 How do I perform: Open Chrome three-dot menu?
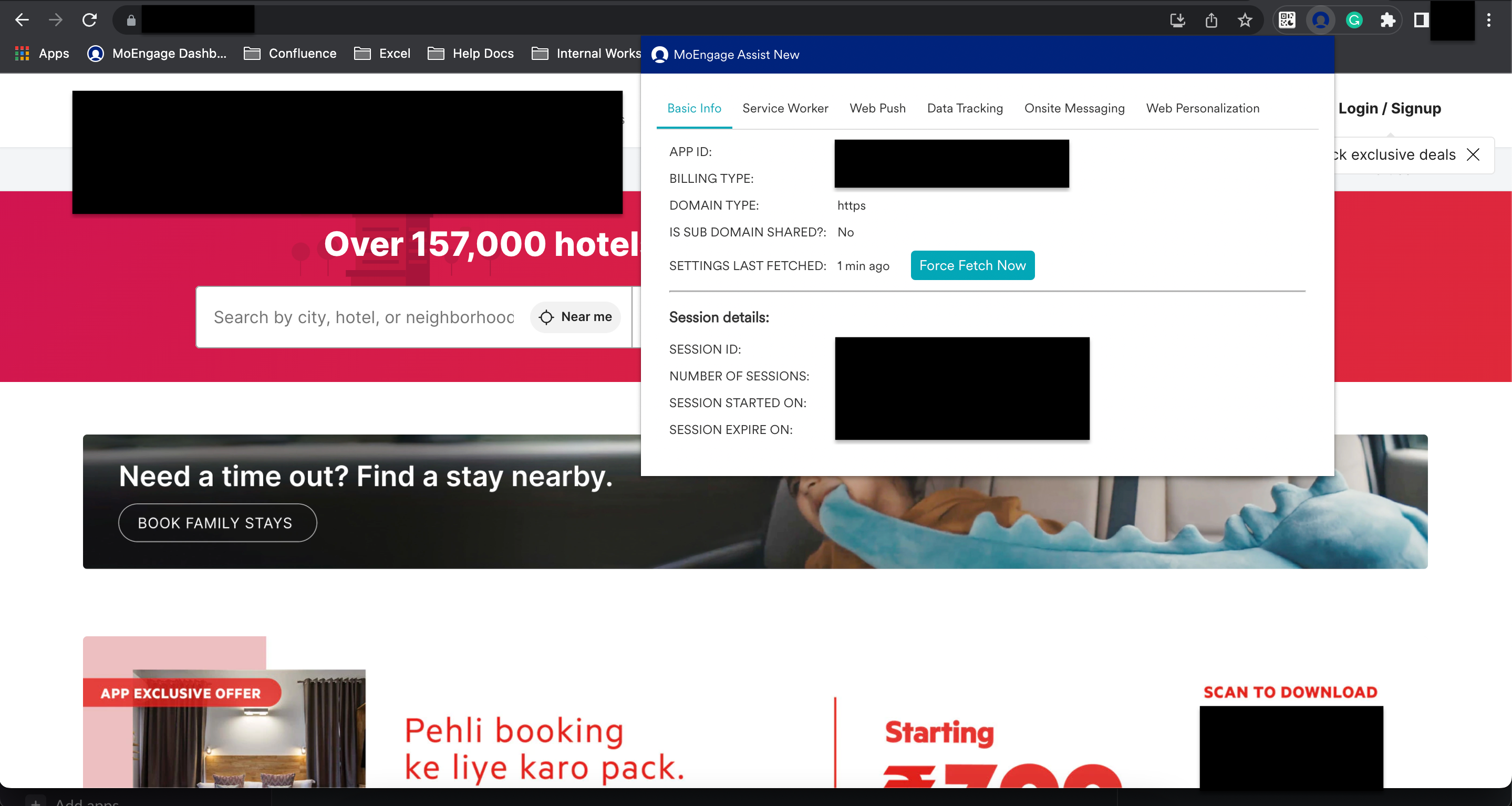pos(1489,20)
